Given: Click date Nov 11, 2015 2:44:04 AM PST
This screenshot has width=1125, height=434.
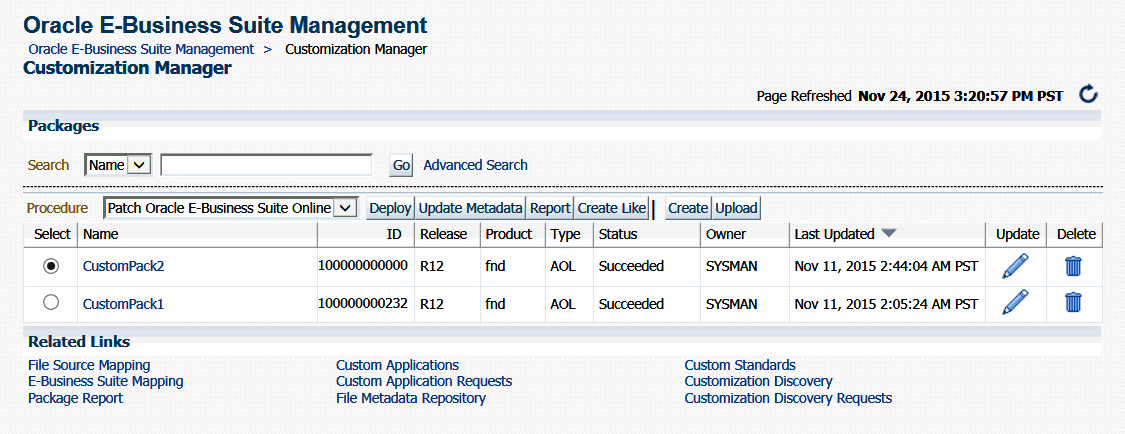Looking at the screenshot, I should (x=886, y=266).
